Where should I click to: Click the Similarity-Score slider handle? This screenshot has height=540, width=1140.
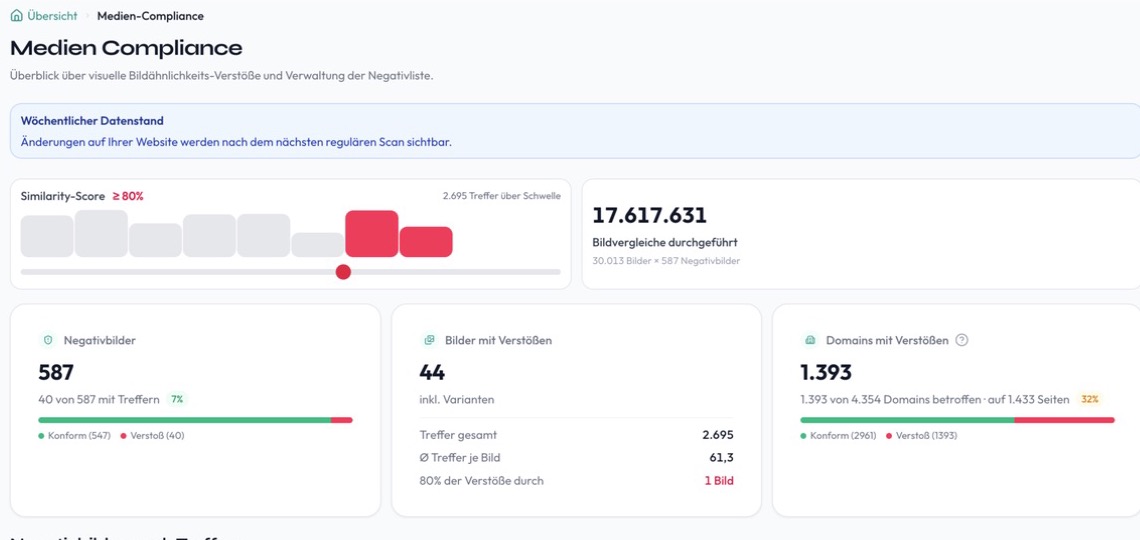[343, 272]
